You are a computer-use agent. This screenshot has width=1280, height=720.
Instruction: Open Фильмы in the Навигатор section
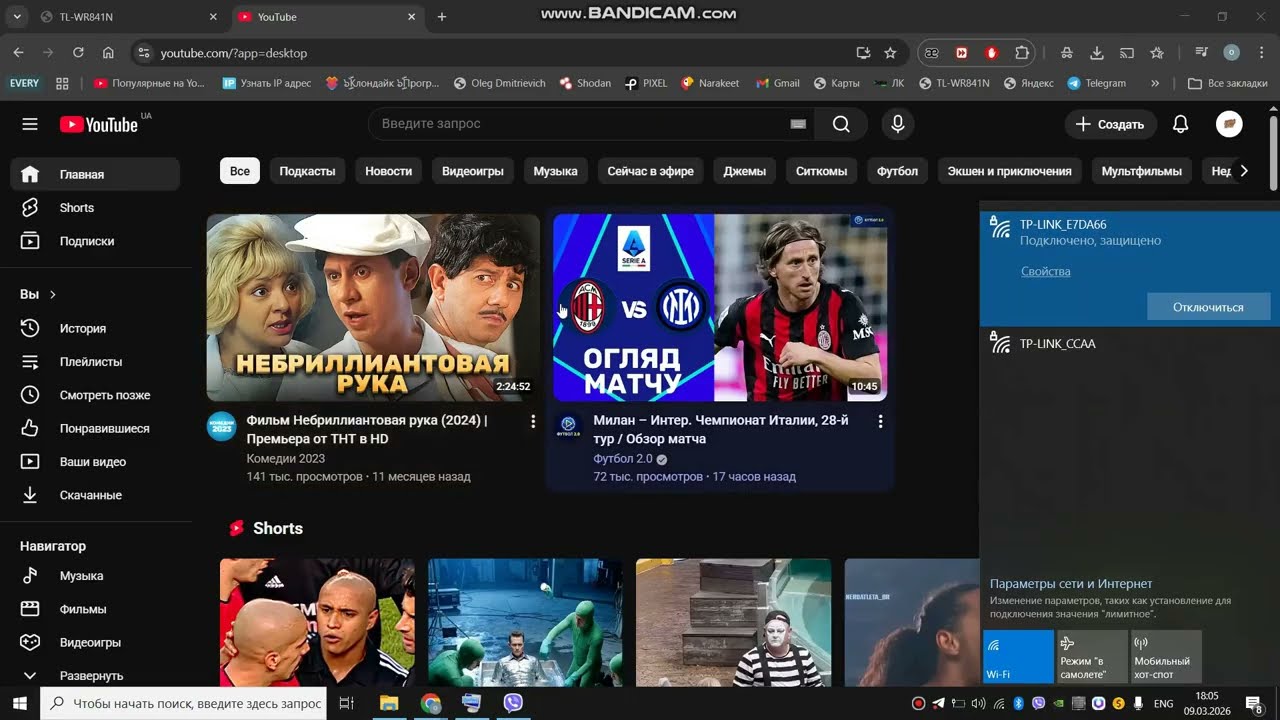96,609
